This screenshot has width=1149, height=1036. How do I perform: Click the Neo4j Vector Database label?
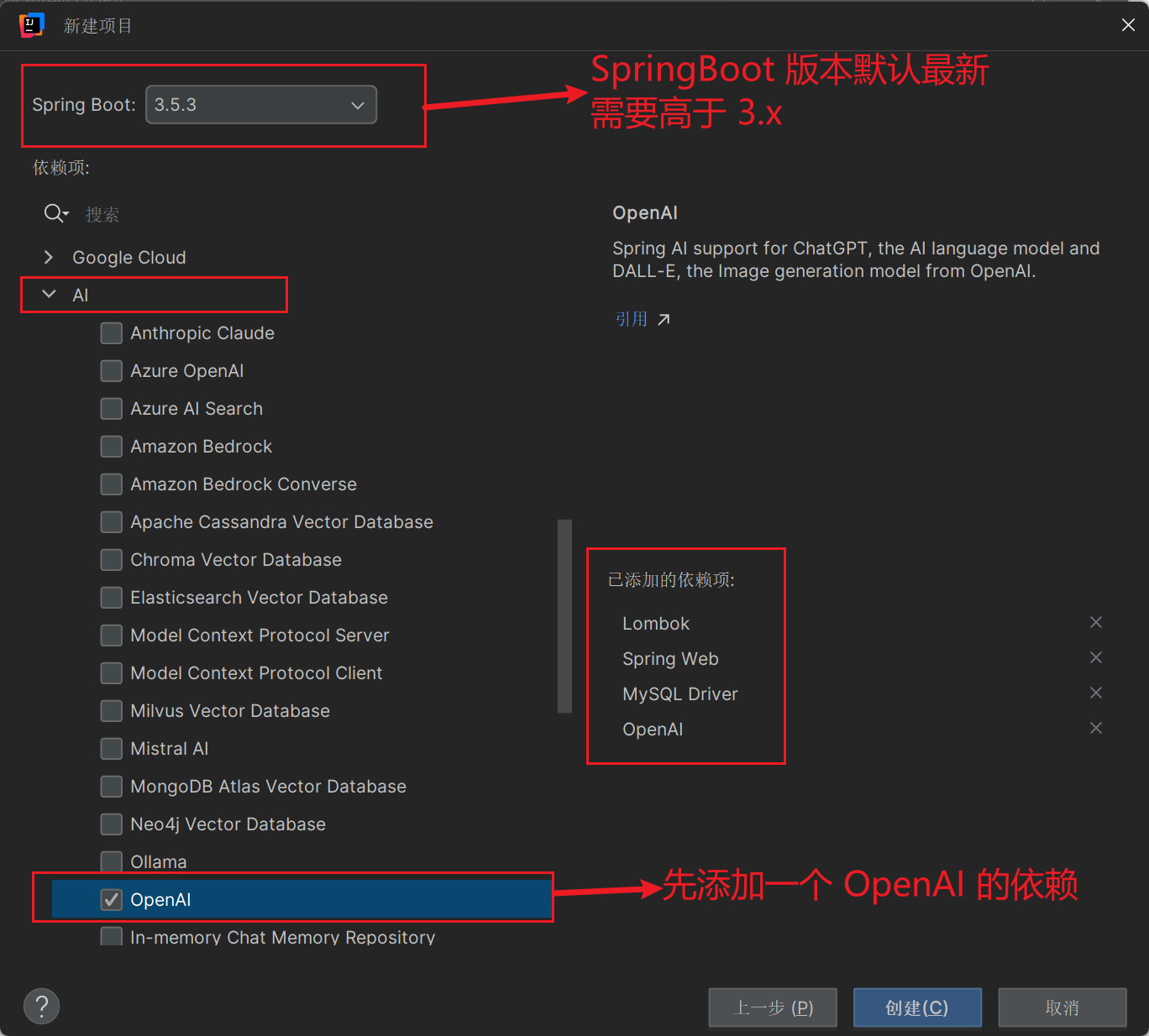tap(228, 824)
